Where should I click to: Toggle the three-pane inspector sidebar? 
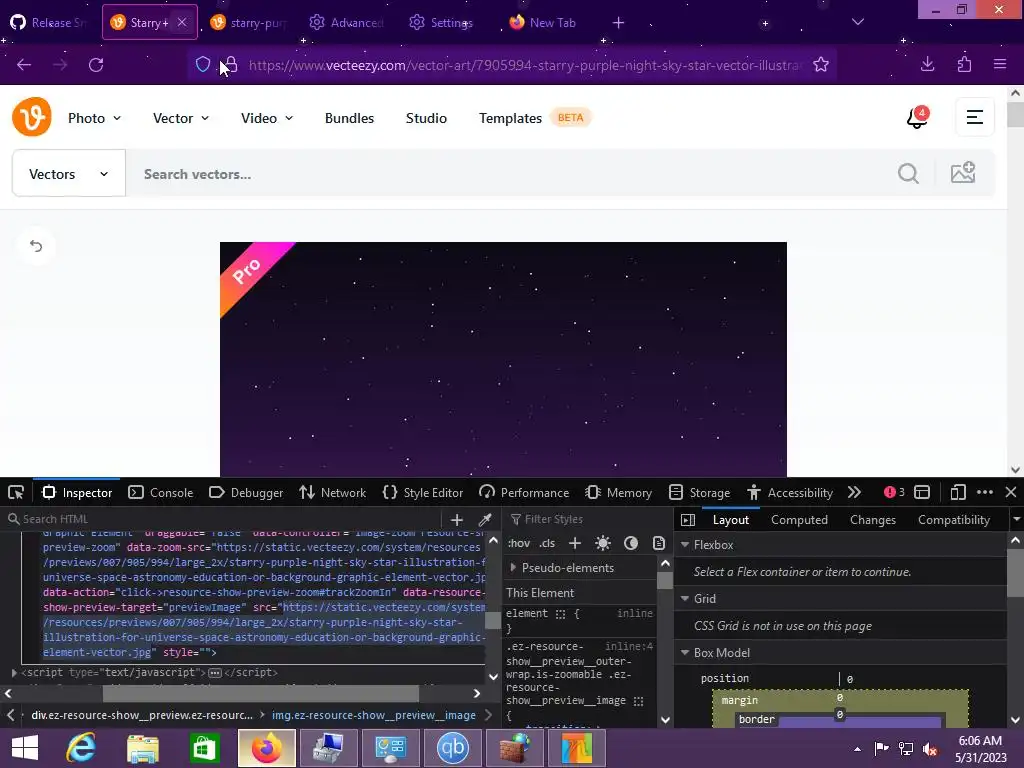(688, 520)
